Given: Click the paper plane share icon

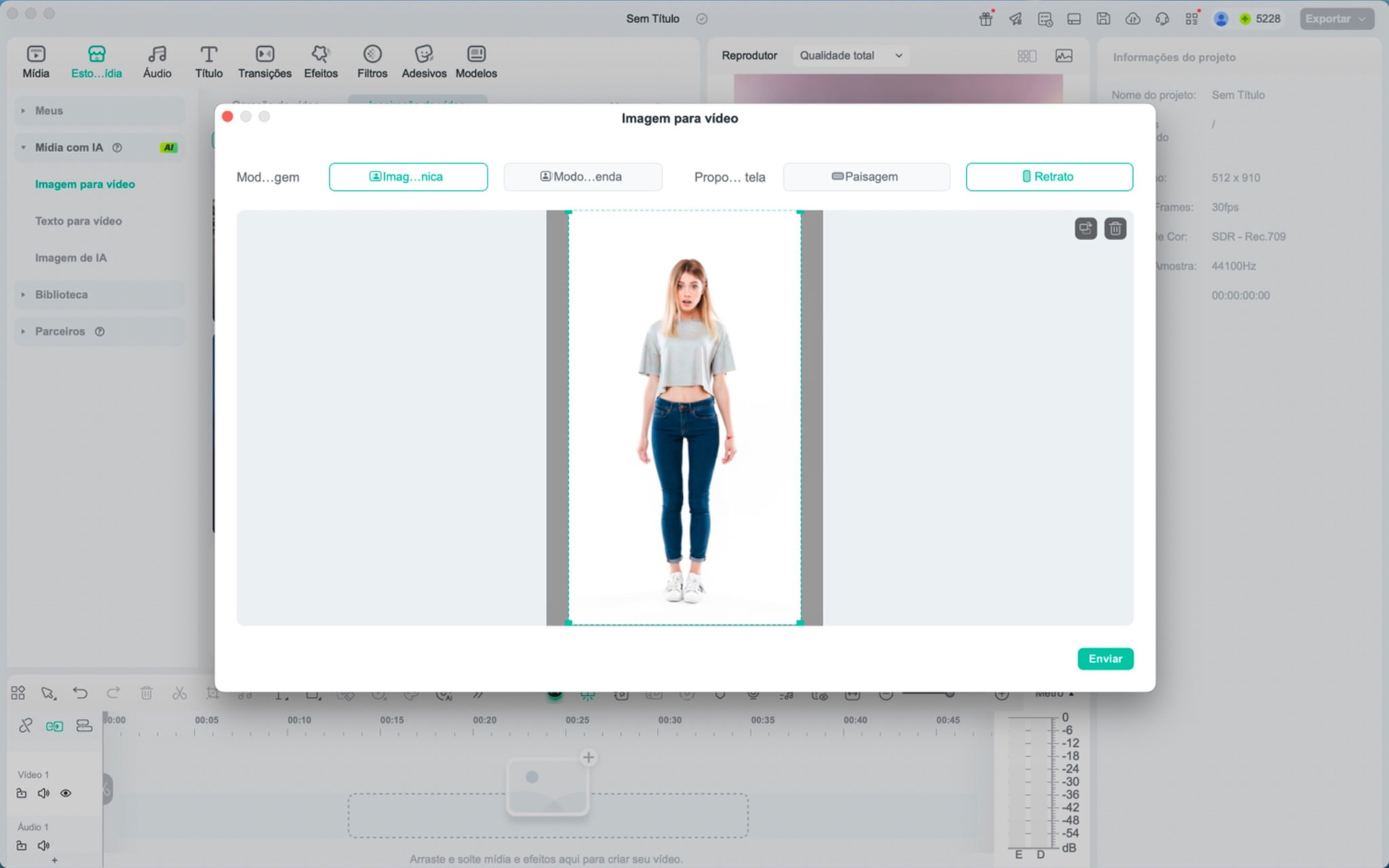Looking at the screenshot, I should pyautogui.click(x=1015, y=19).
